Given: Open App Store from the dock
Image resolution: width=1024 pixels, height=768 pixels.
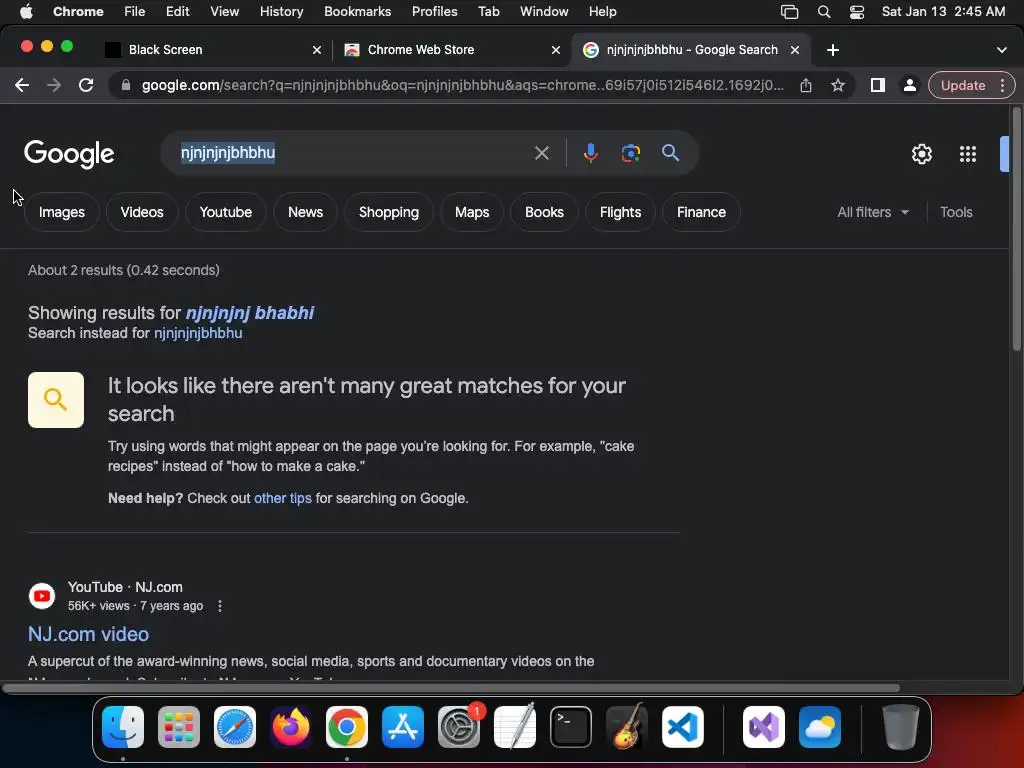Looking at the screenshot, I should (403, 727).
